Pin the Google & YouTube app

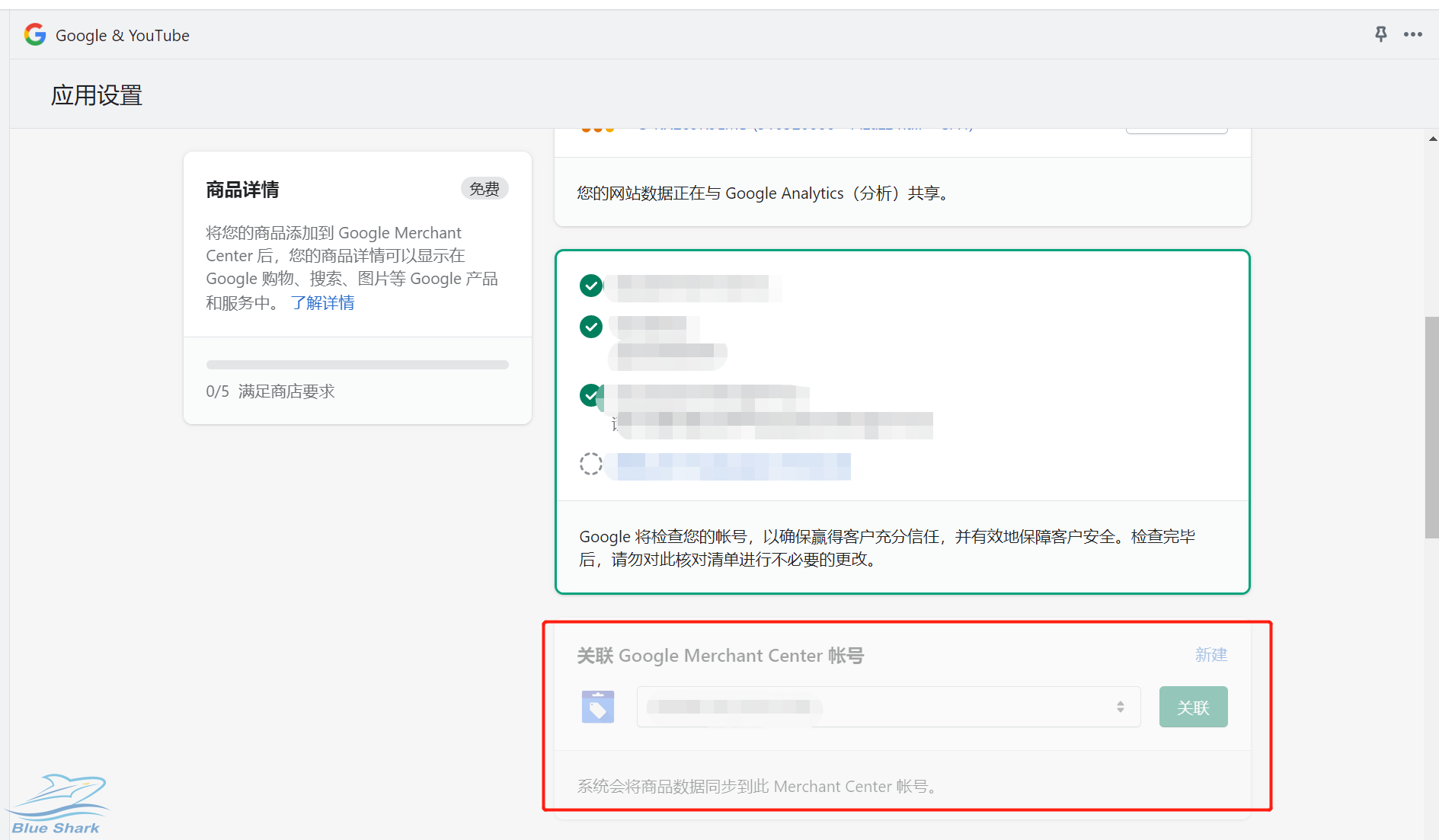[x=1380, y=34]
